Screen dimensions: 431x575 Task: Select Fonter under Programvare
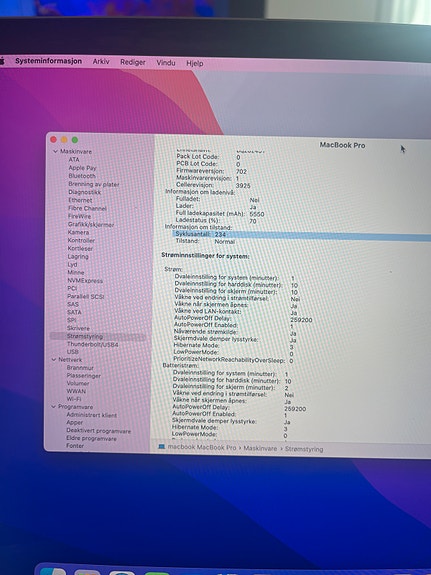click(75, 446)
